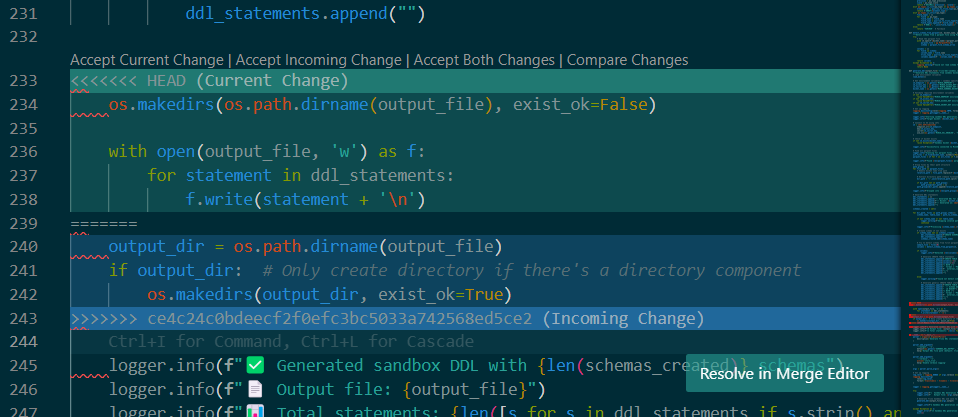Click green checkmark emoji on line 245
958x417 pixels.
(255, 365)
